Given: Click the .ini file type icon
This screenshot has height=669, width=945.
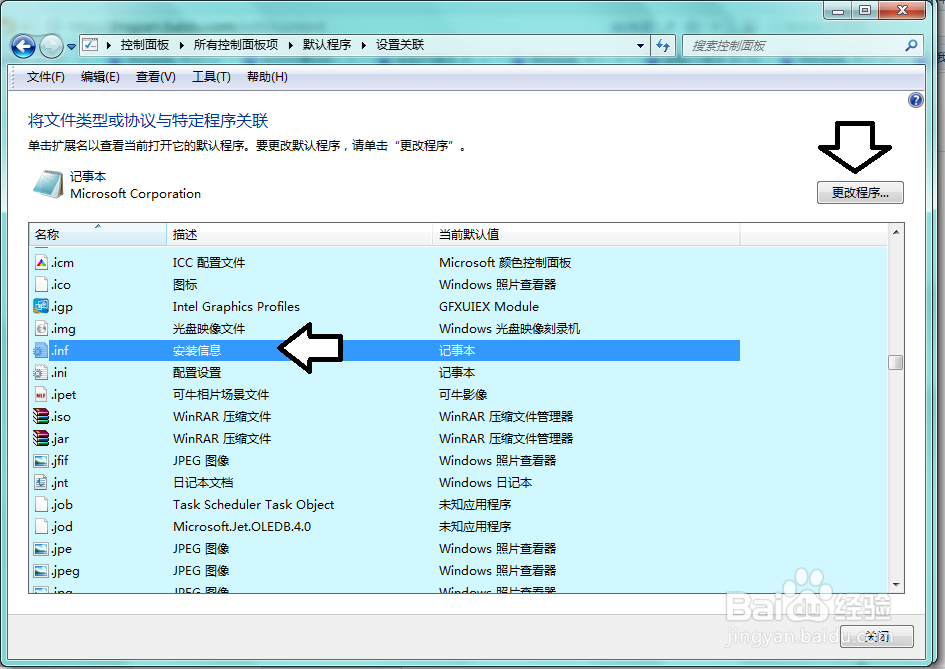Looking at the screenshot, I should point(41,372).
